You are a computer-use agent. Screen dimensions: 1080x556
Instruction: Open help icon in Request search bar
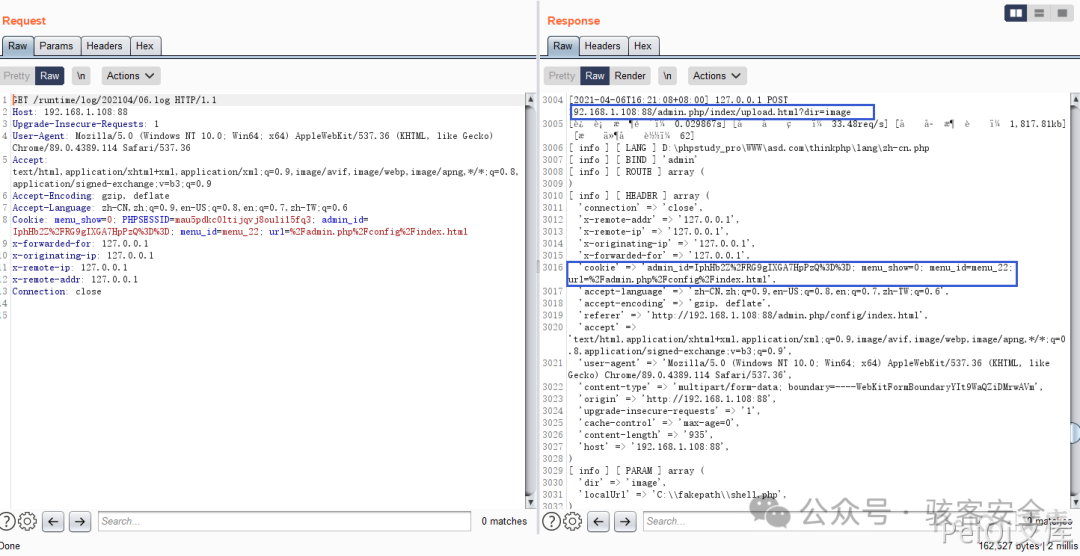tap(7, 522)
